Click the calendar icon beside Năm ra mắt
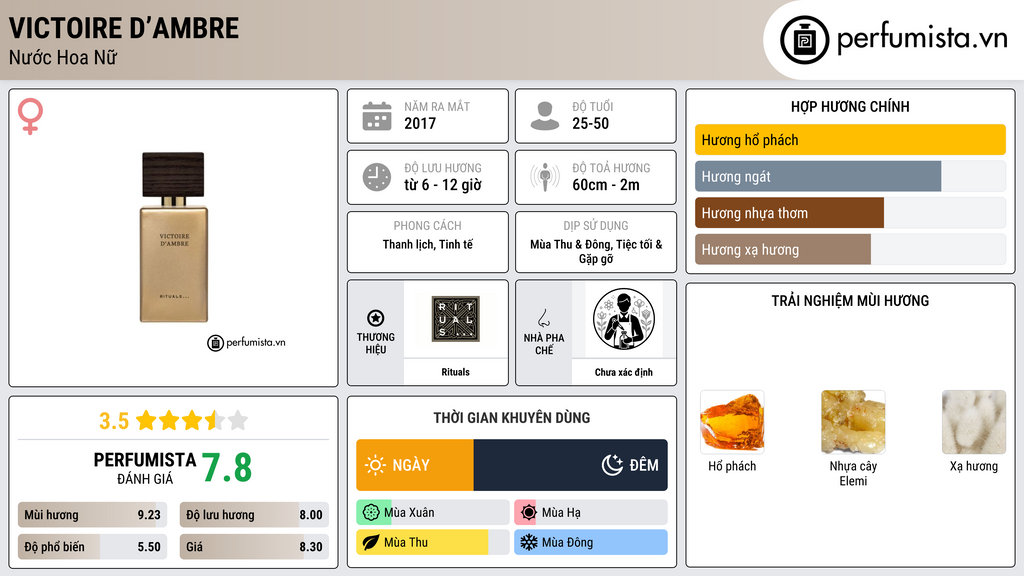Screen dimensions: 1024x576 [x=377, y=116]
